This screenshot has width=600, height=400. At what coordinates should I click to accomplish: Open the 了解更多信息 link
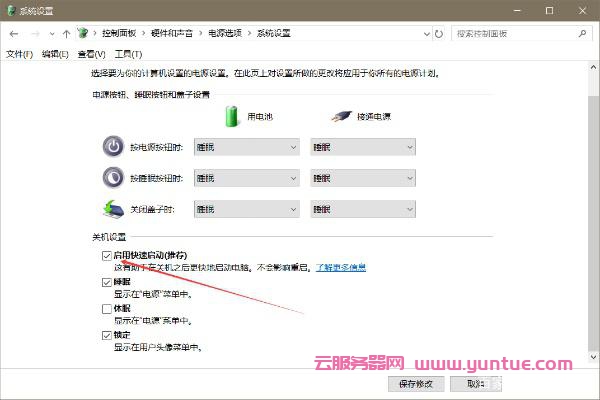(x=341, y=268)
